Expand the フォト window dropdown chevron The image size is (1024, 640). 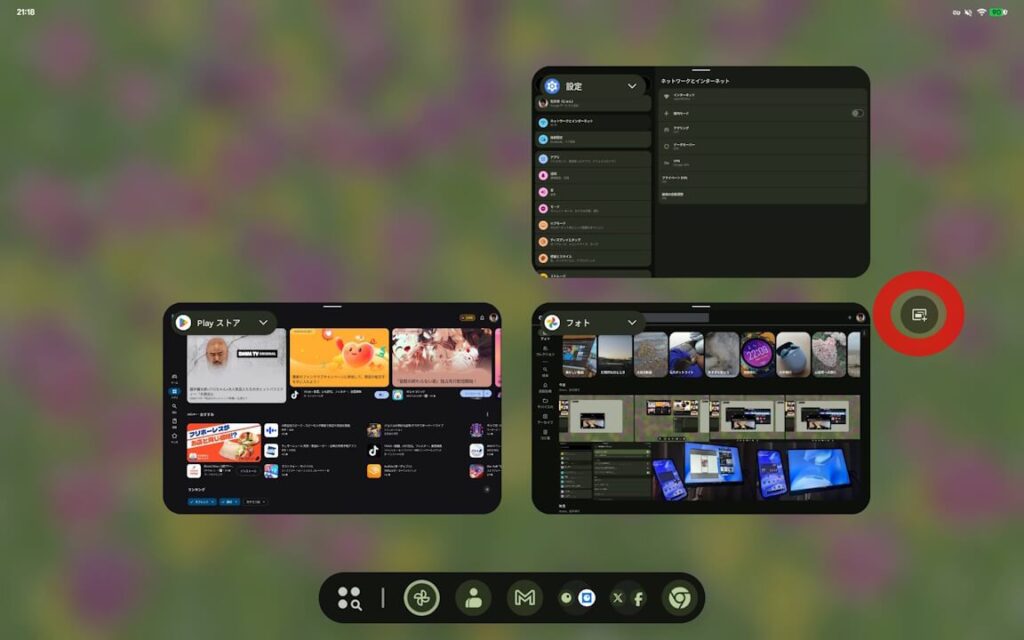click(x=632, y=322)
